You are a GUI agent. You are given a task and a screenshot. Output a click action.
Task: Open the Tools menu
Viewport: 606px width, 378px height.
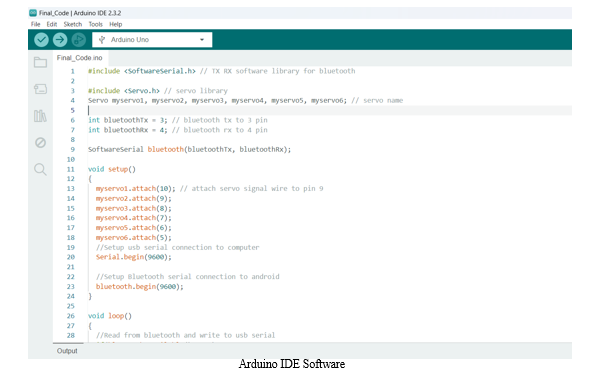click(95, 24)
